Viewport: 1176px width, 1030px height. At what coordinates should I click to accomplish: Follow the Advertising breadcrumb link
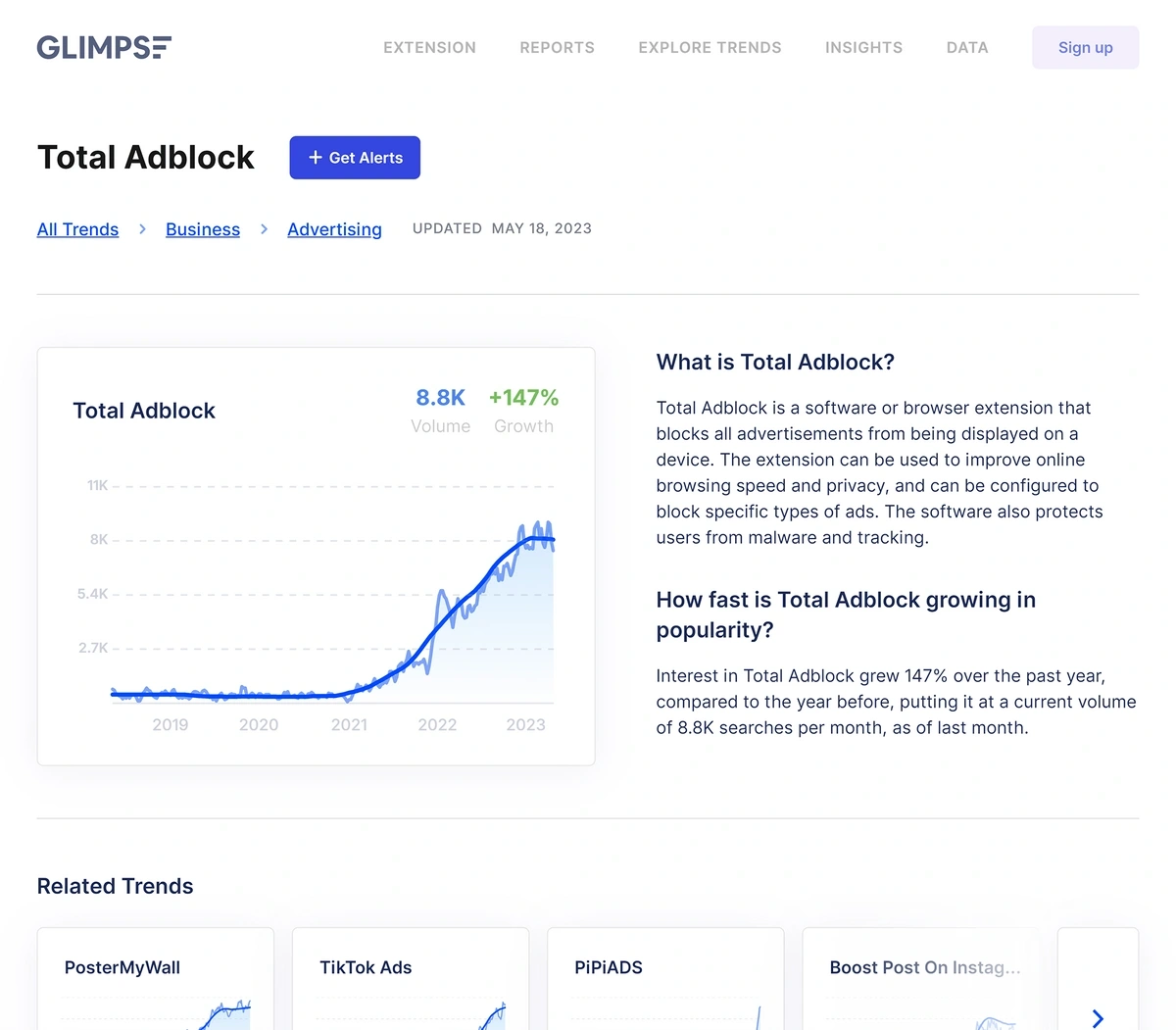click(334, 229)
